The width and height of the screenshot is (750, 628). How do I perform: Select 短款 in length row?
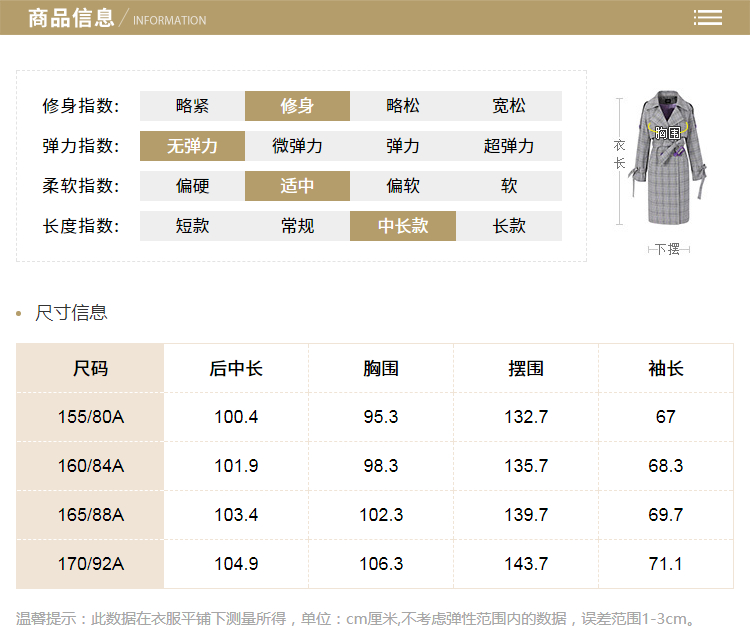pos(192,226)
